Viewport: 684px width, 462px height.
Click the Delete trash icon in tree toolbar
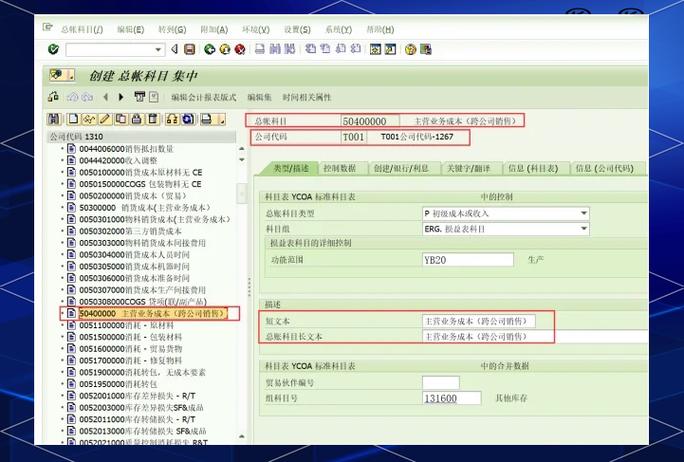click(152, 119)
